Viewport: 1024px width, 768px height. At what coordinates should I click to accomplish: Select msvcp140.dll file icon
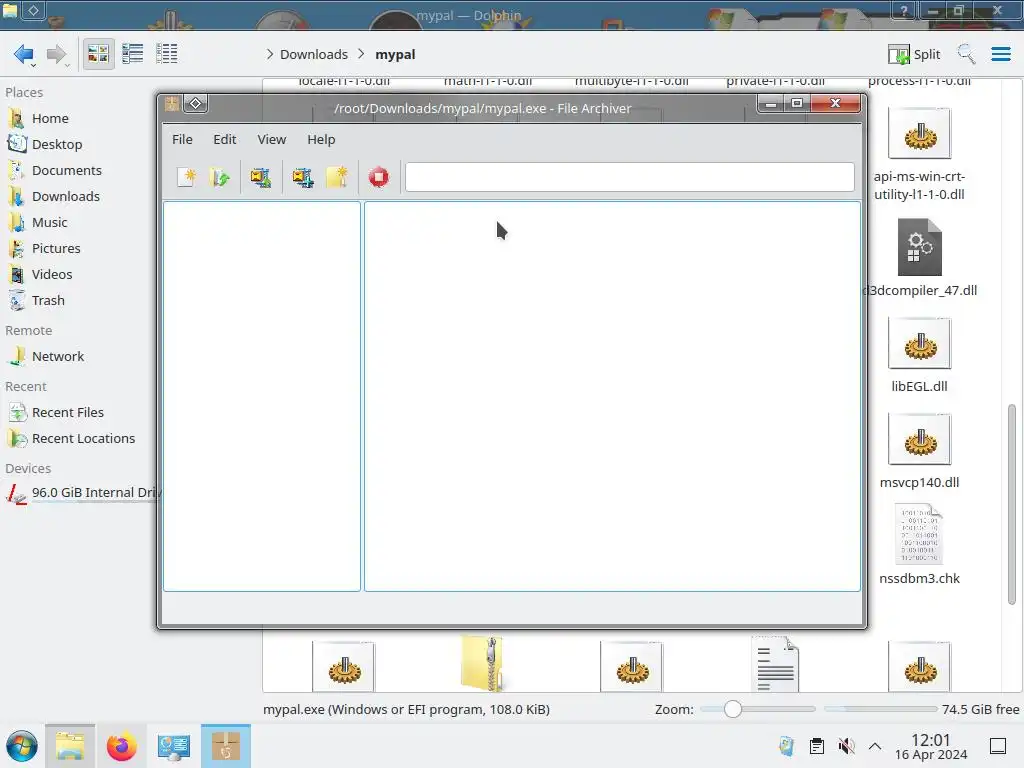920,440
